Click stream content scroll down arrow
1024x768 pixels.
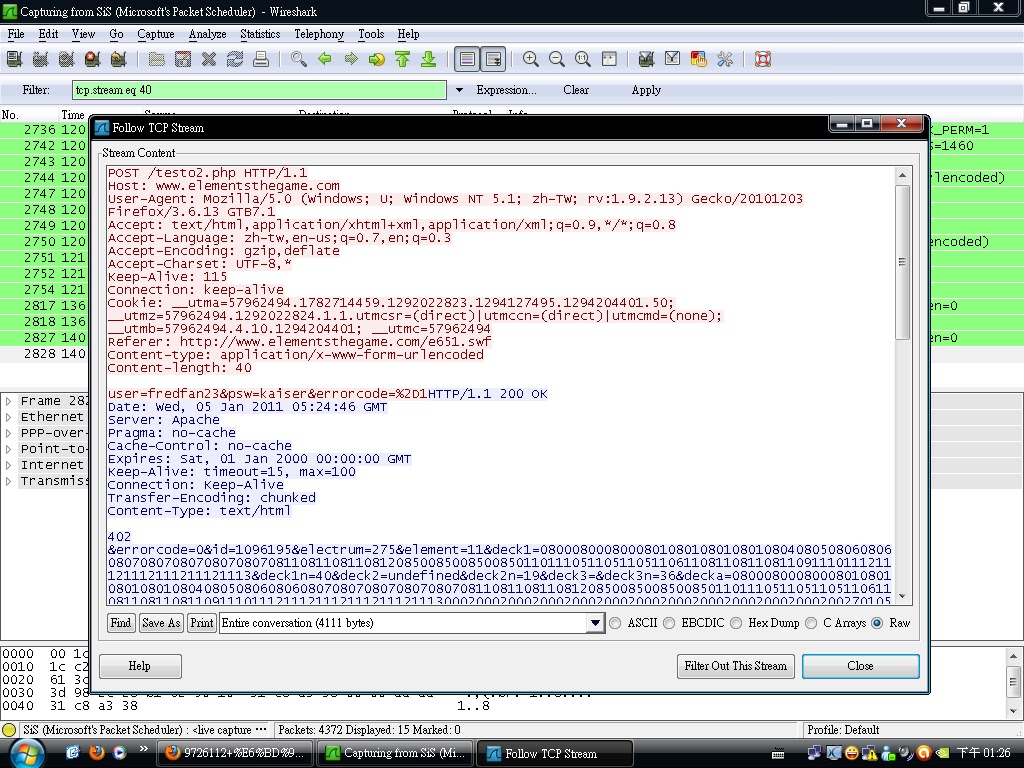pyautogui.click(x=902, y=596)
